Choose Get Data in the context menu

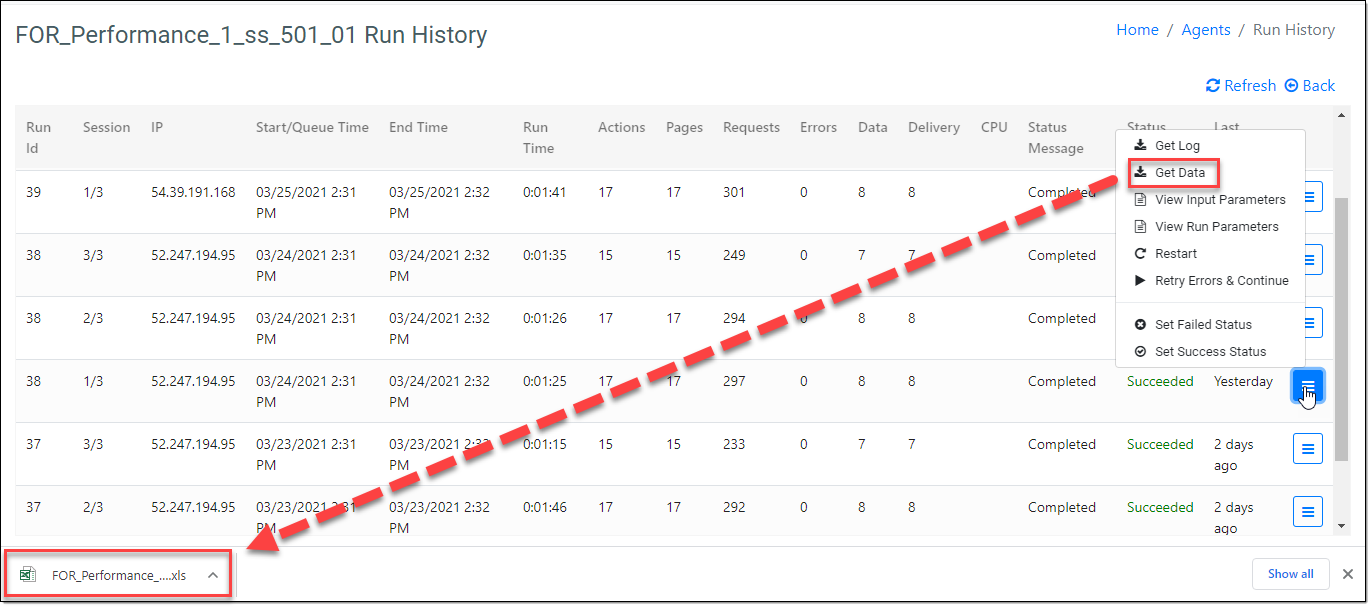pyautogui.click(x=1179, y=173)
